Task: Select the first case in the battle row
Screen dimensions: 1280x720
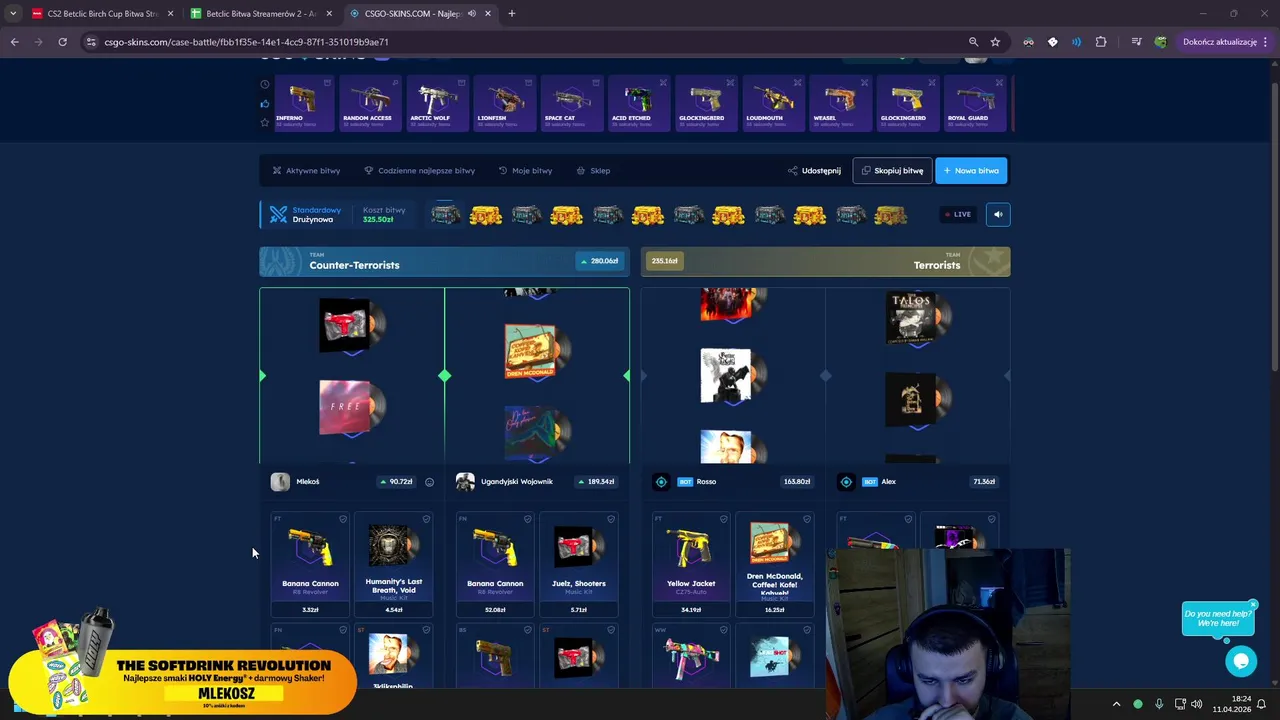Action: (446, 215)
